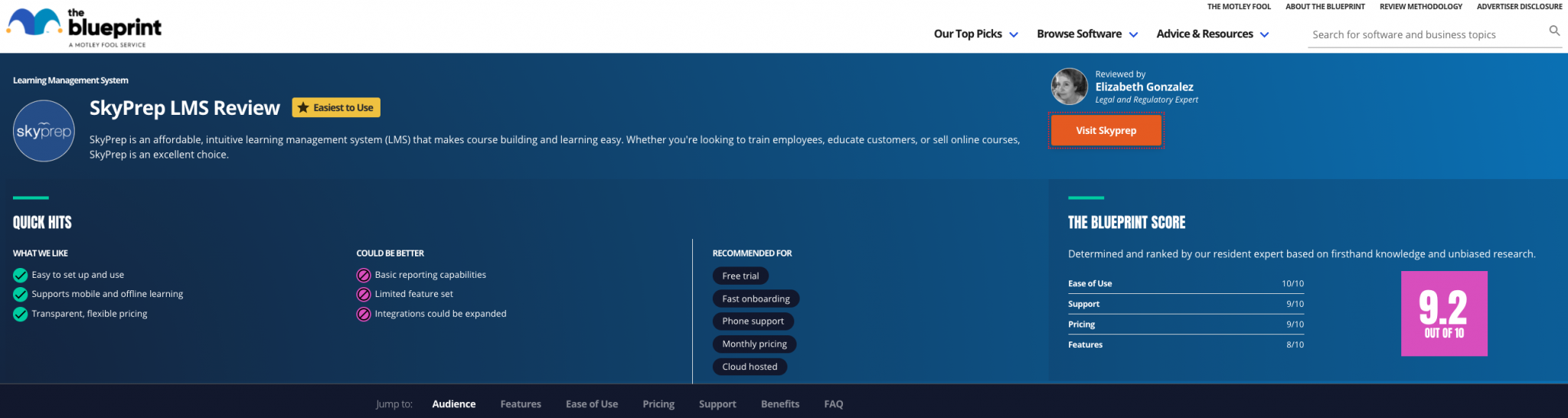
Task: Open the Browse Software dropdown menu
Action: pos(1086,34)
